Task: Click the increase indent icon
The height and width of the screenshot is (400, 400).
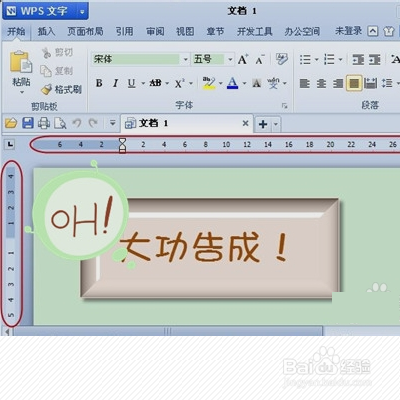Action: [x=374, y=60]
